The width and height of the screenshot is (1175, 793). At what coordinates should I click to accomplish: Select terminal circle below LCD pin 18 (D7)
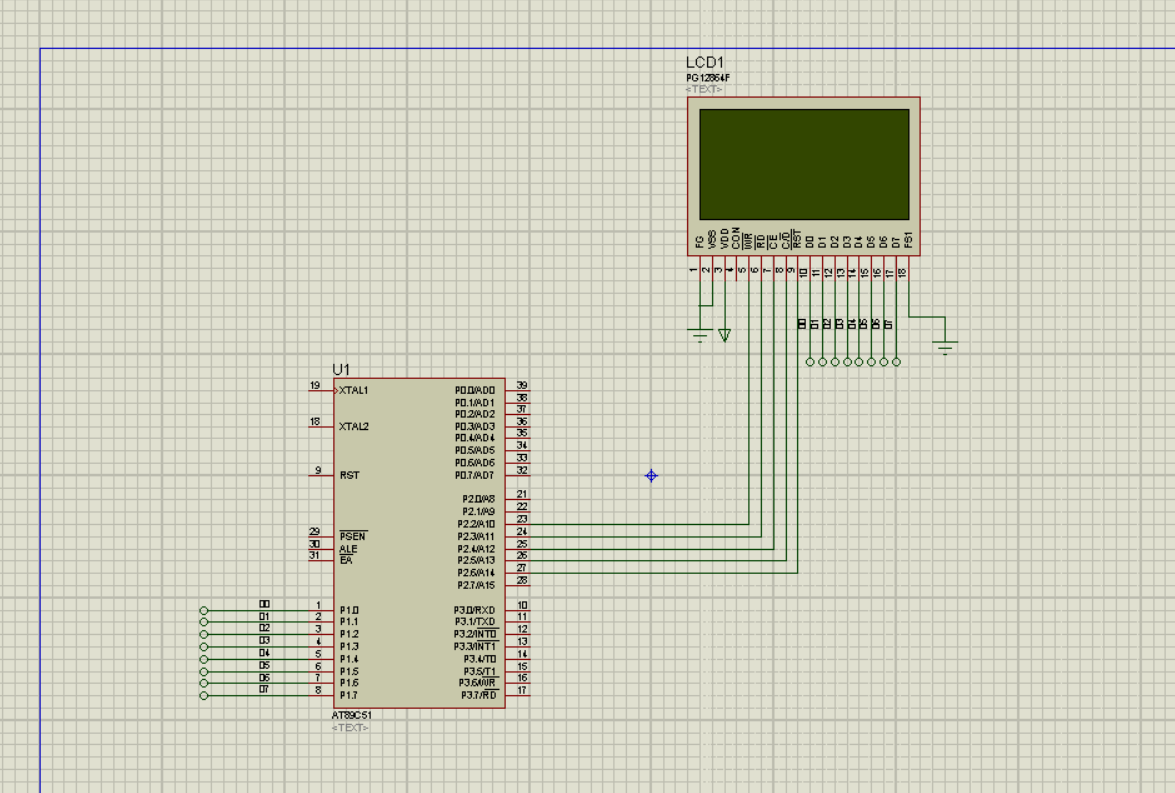(896, 362)
